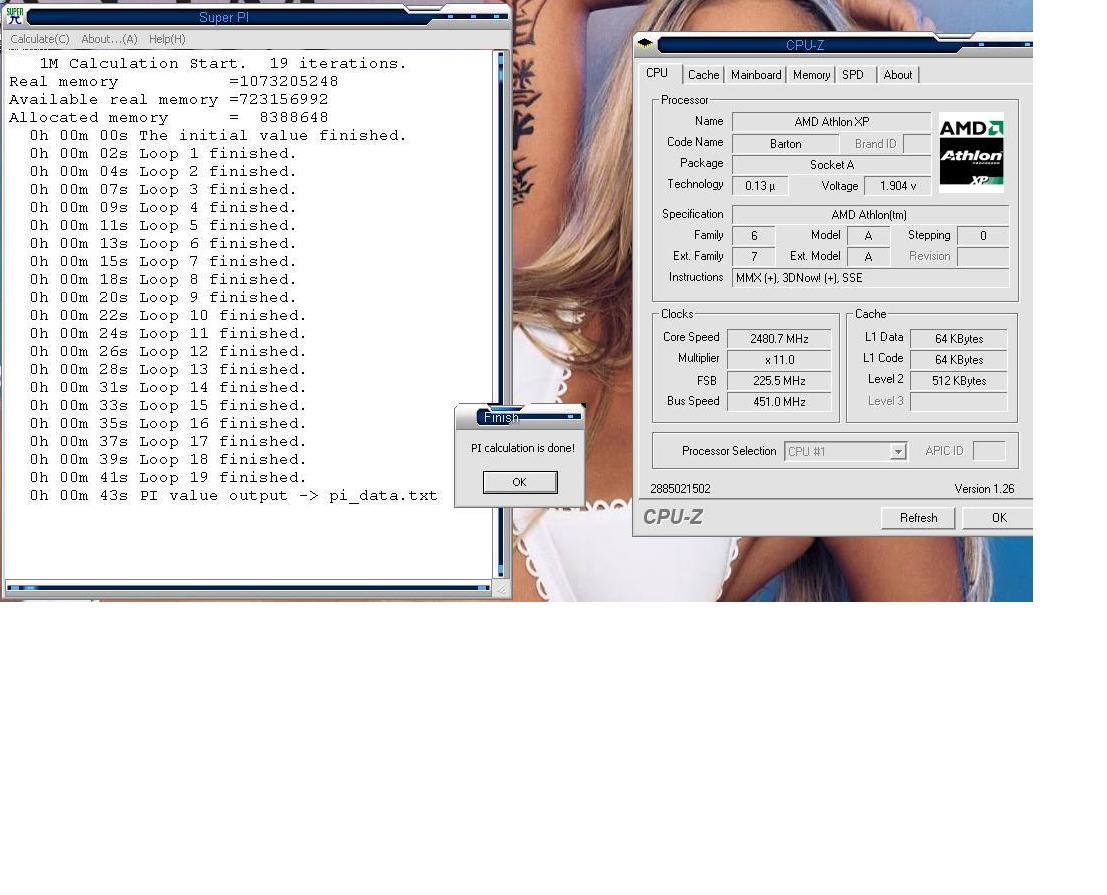Switch to the CPU tab in CPU-Z
1107x895 pixels.
(x=657, y=73)
